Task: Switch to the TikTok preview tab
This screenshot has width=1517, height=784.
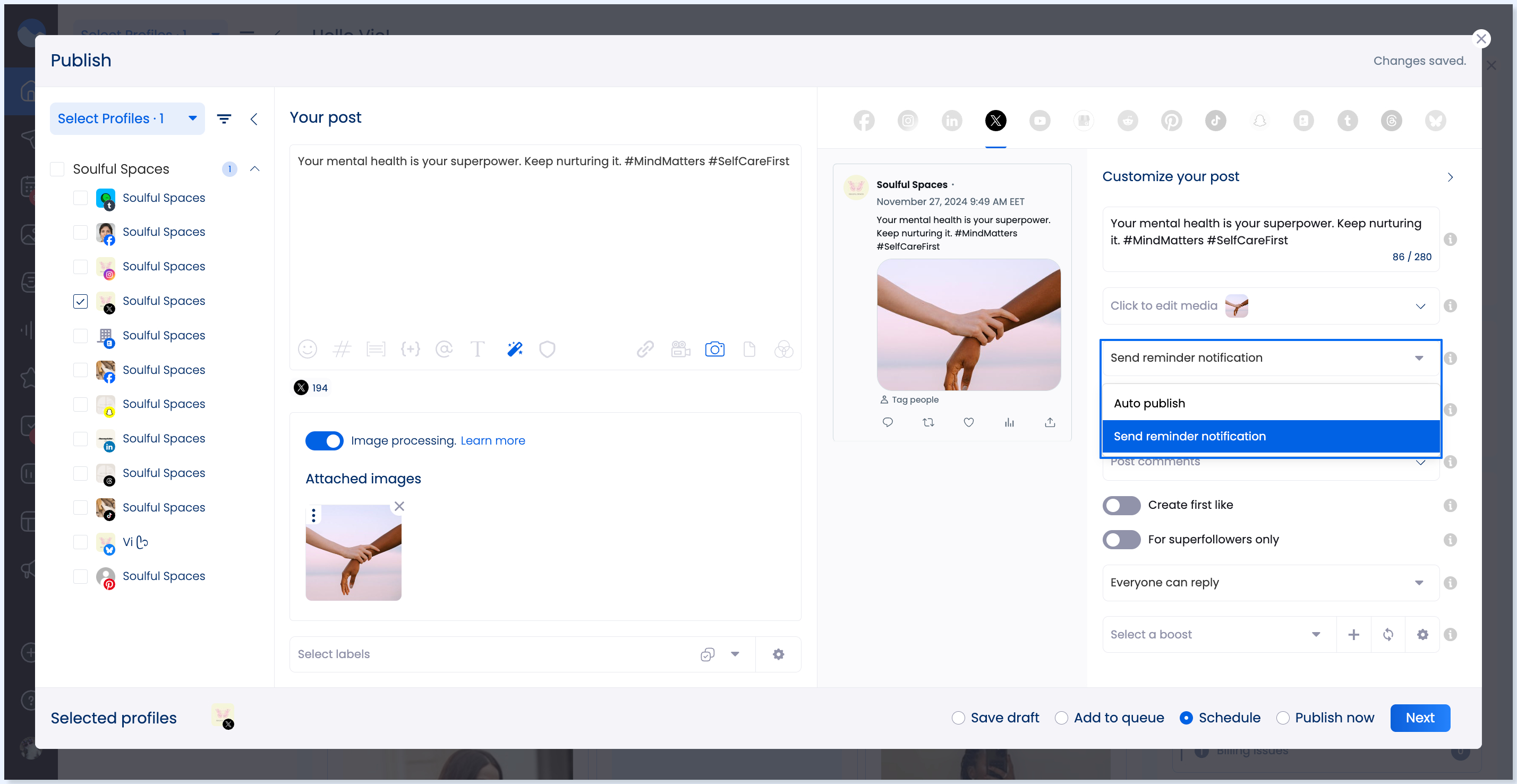Action: 1215,121
